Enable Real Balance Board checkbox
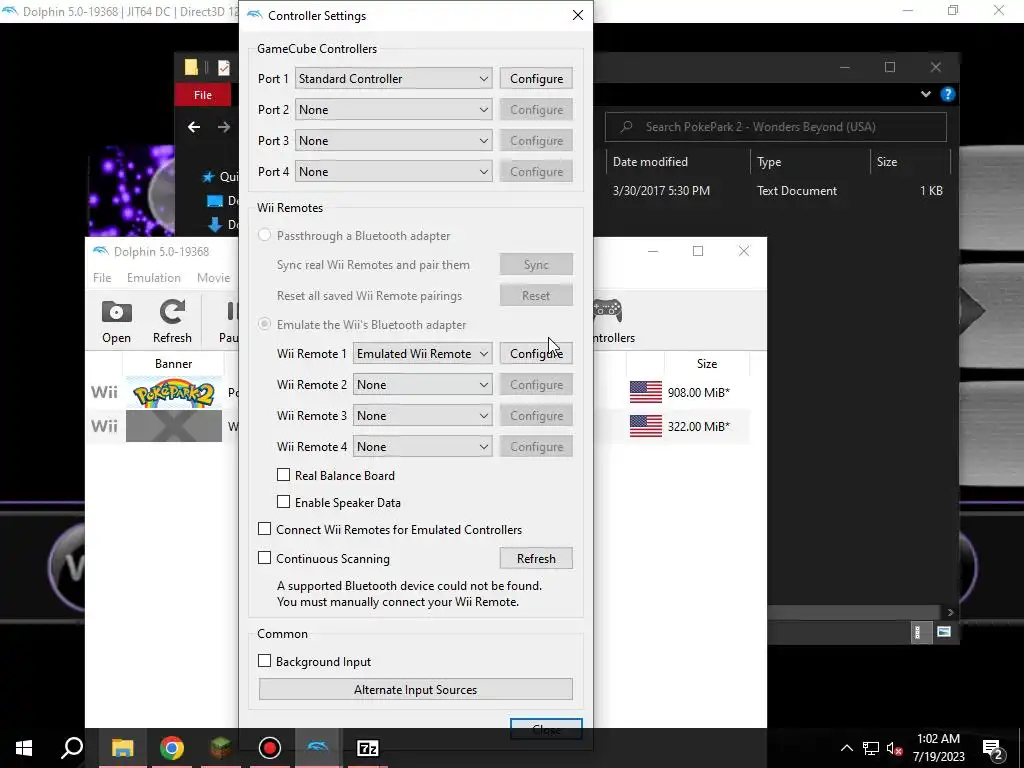Screen dimensions: 1024x768 click(x=283, y=475)
